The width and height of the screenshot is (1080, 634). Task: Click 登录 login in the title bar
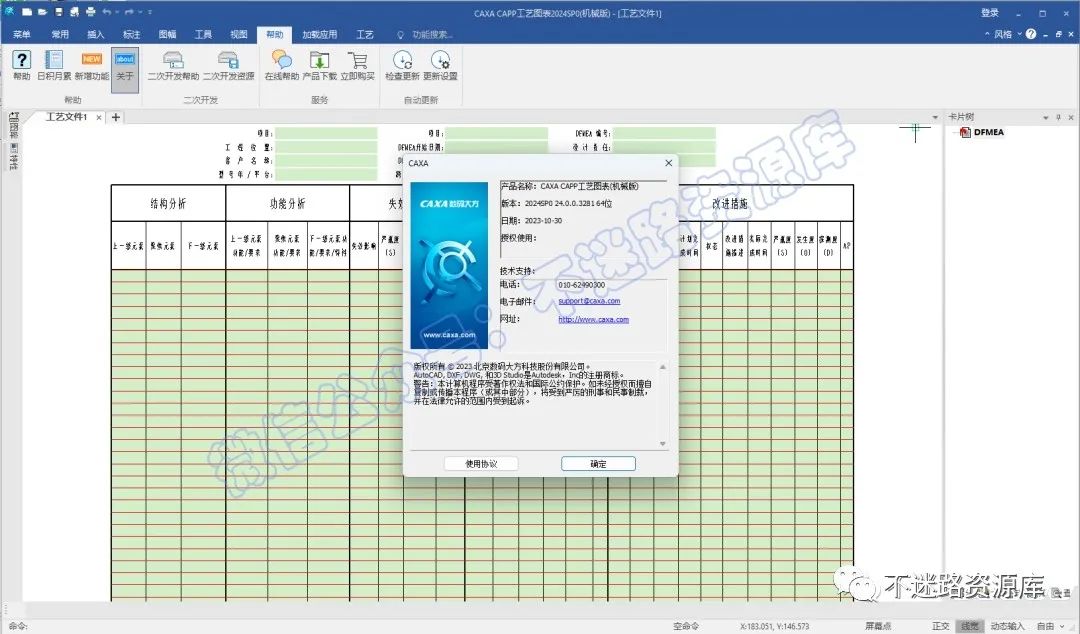pyautogui.click(x=990, y=12)
